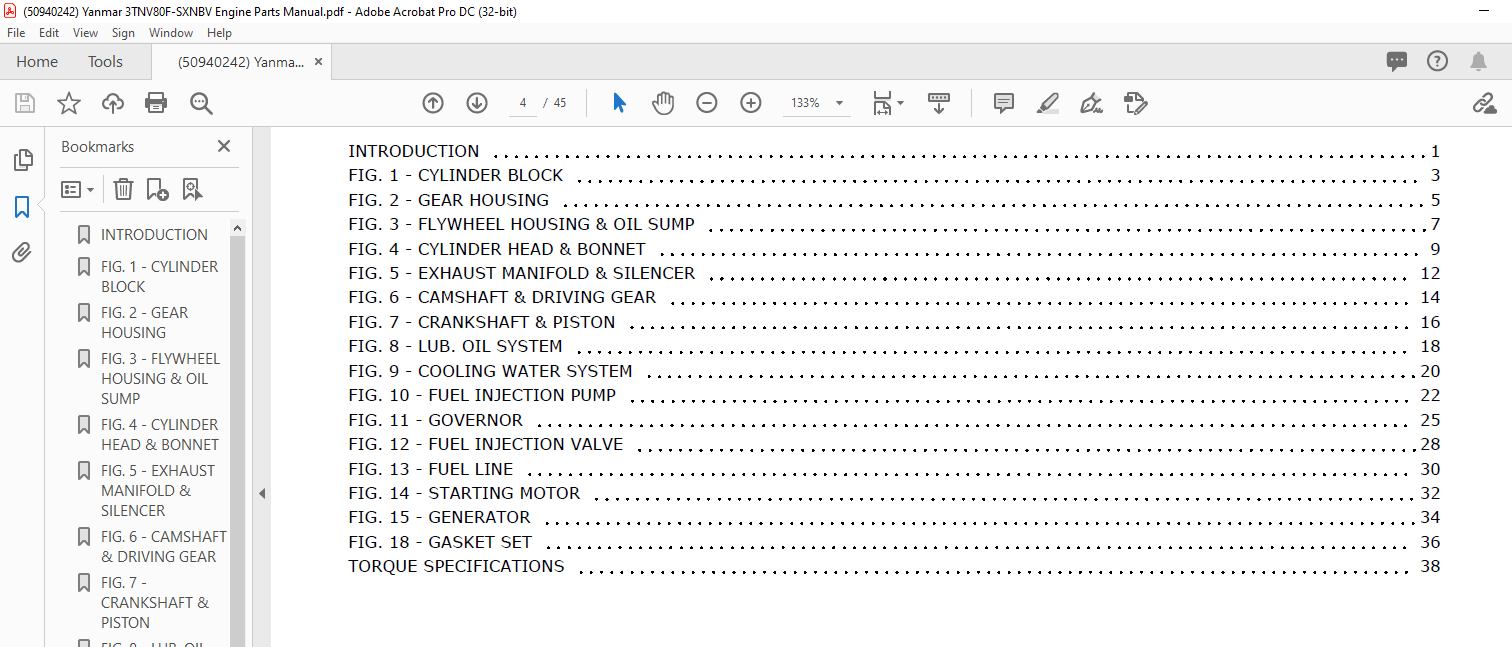Toggle the Bookmarks panel icon
Image resolution: width=1512 pixels, height=647 pixels.
click(22, 207)
